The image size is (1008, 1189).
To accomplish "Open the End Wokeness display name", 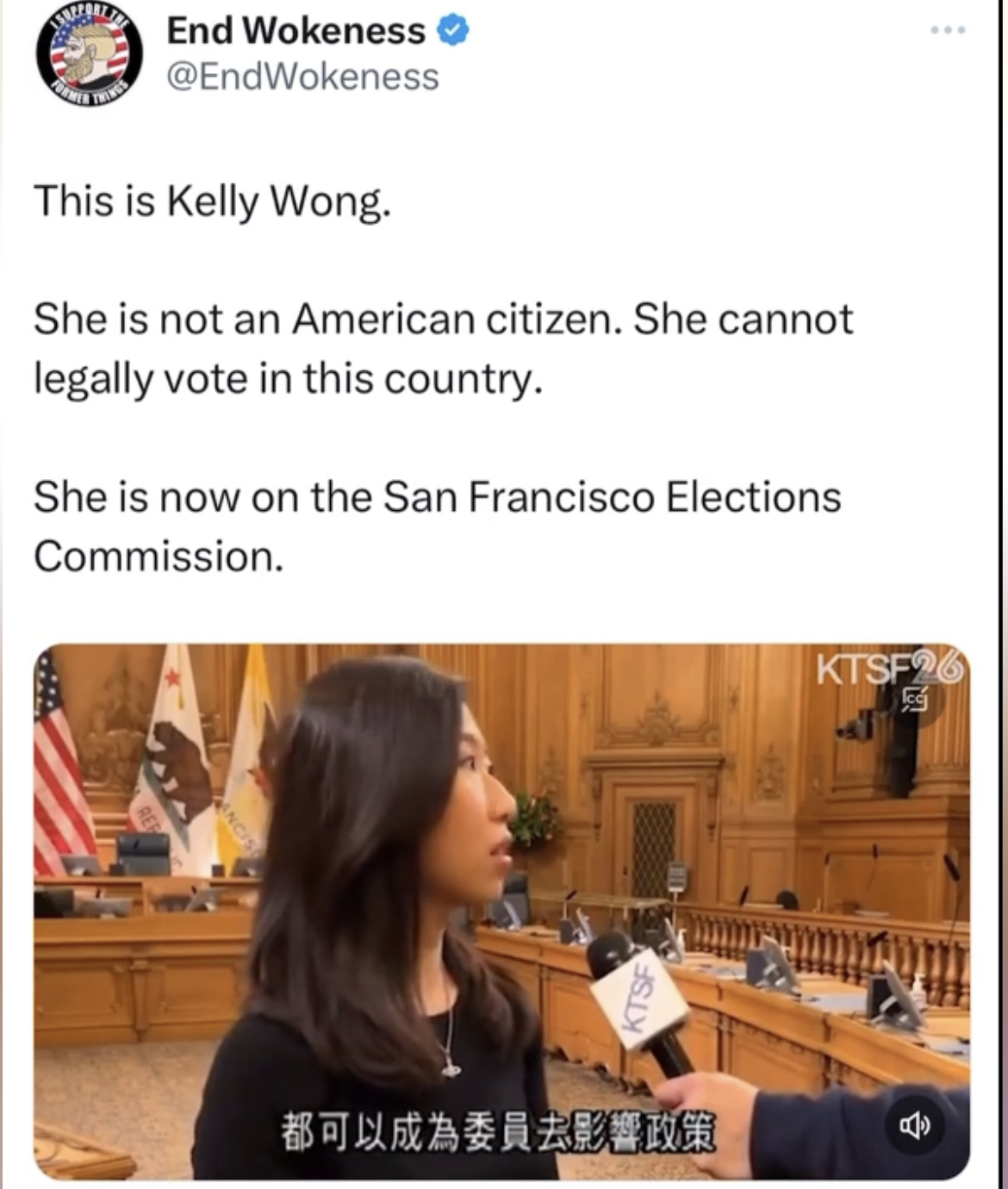I will [296, 31].
